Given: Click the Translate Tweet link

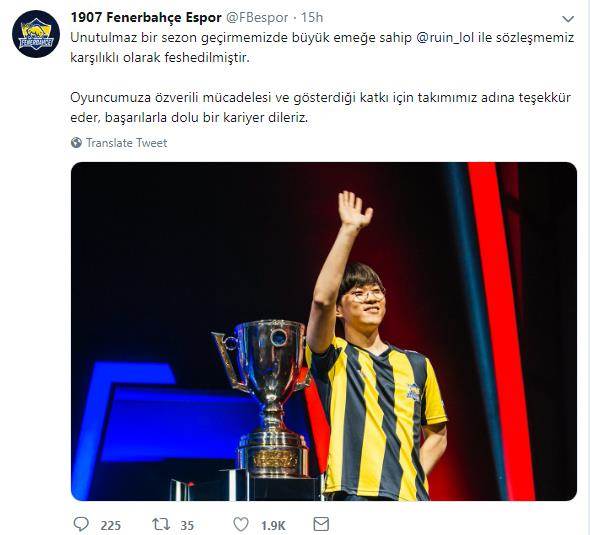Looking at the screenshot, I should pyautogui.click(x=126, y=143).
